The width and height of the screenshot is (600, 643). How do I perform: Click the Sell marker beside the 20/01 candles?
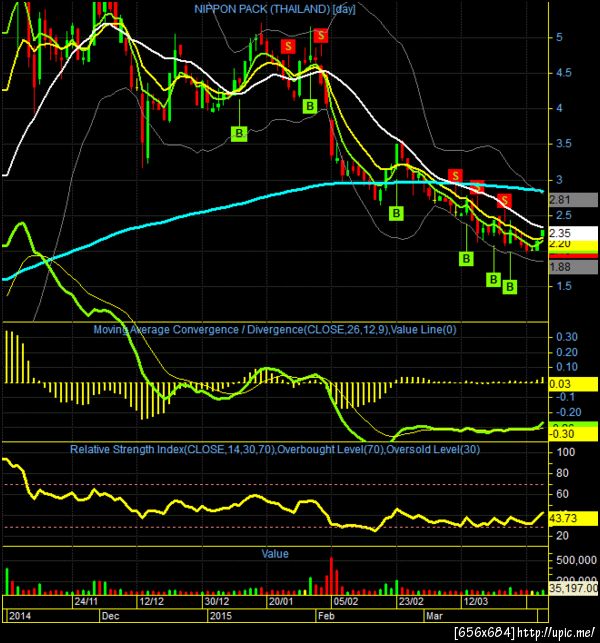(x=288, y=46)
